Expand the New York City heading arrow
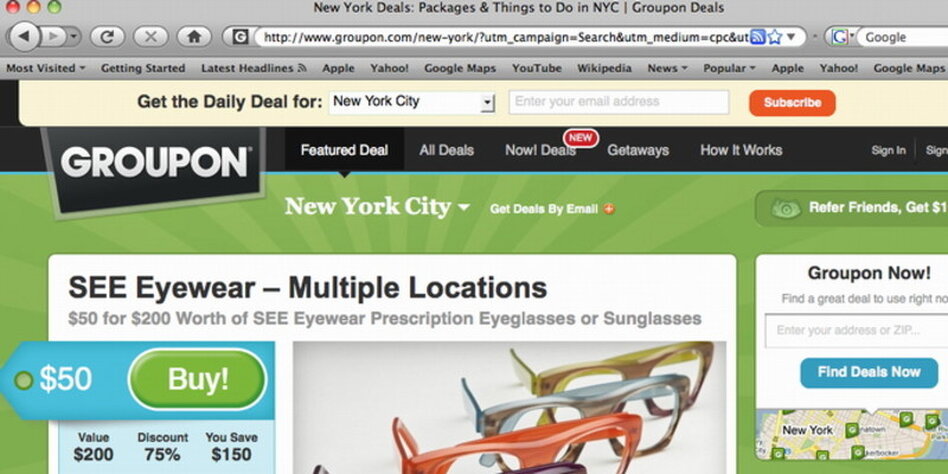Image resolution: width=948 pixels, height=474 pixels. tap(464, 207)
